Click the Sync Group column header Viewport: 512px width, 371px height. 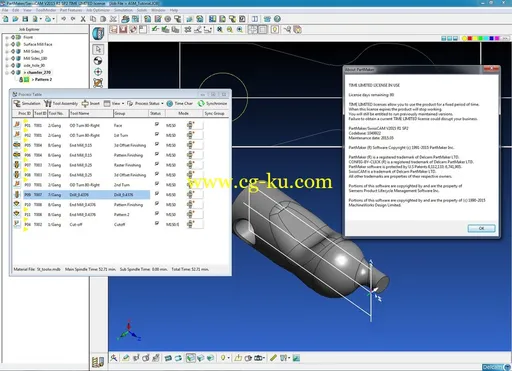tap(214, 114)
